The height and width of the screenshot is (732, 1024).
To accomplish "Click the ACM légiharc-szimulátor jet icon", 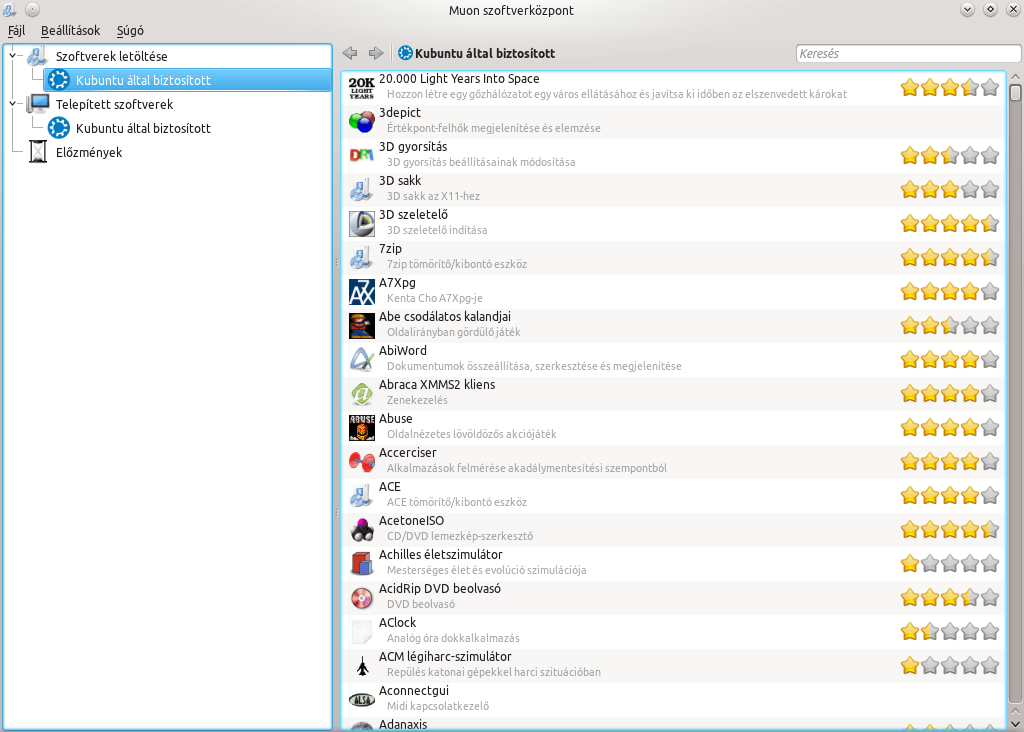I will coord(361,666).
